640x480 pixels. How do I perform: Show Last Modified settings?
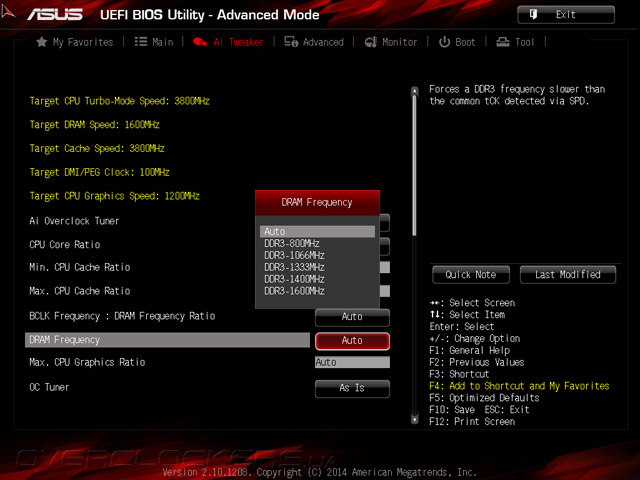tap(568, 275)
